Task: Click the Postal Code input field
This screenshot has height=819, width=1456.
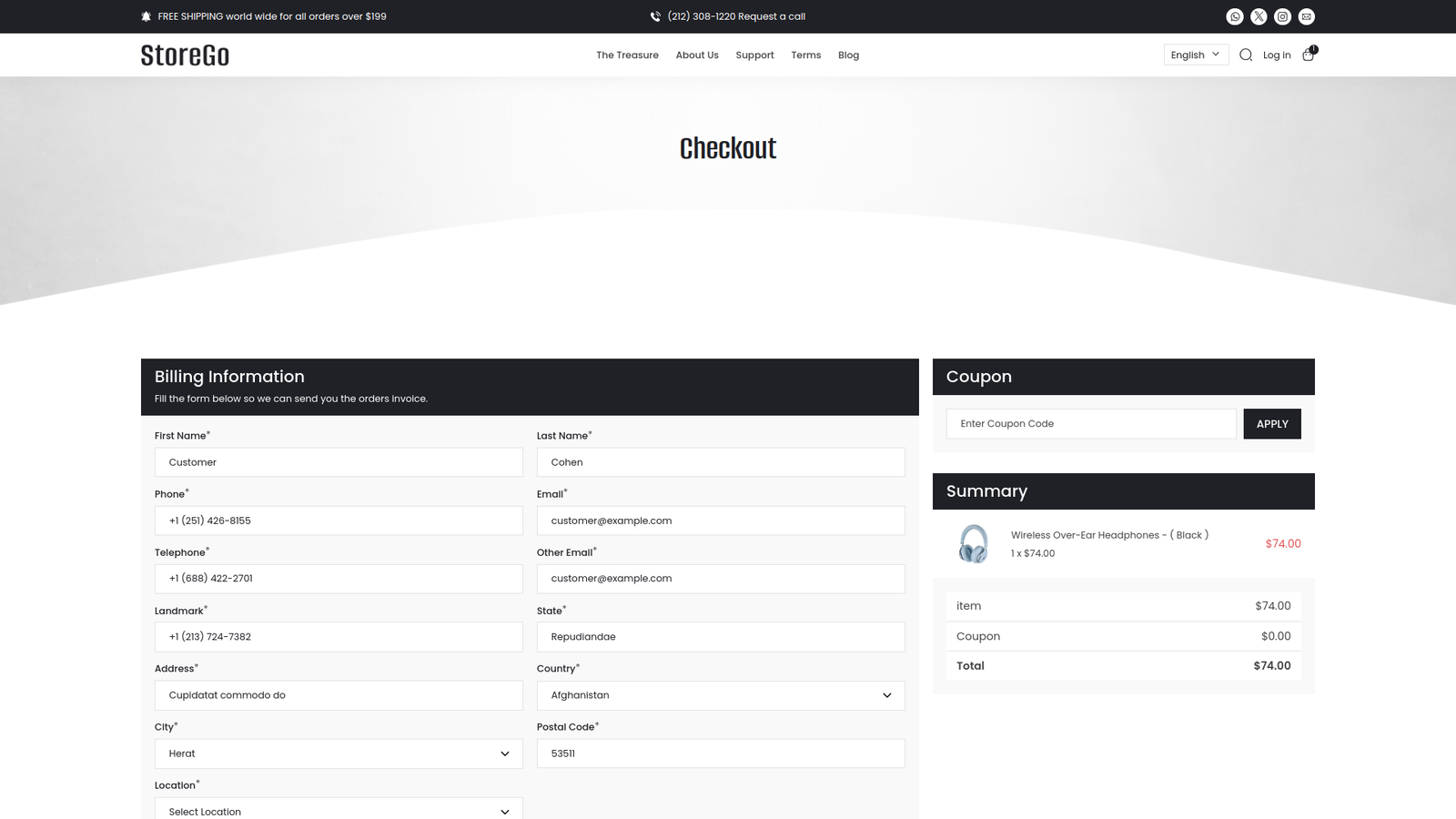Action: (x=720, y=753)
